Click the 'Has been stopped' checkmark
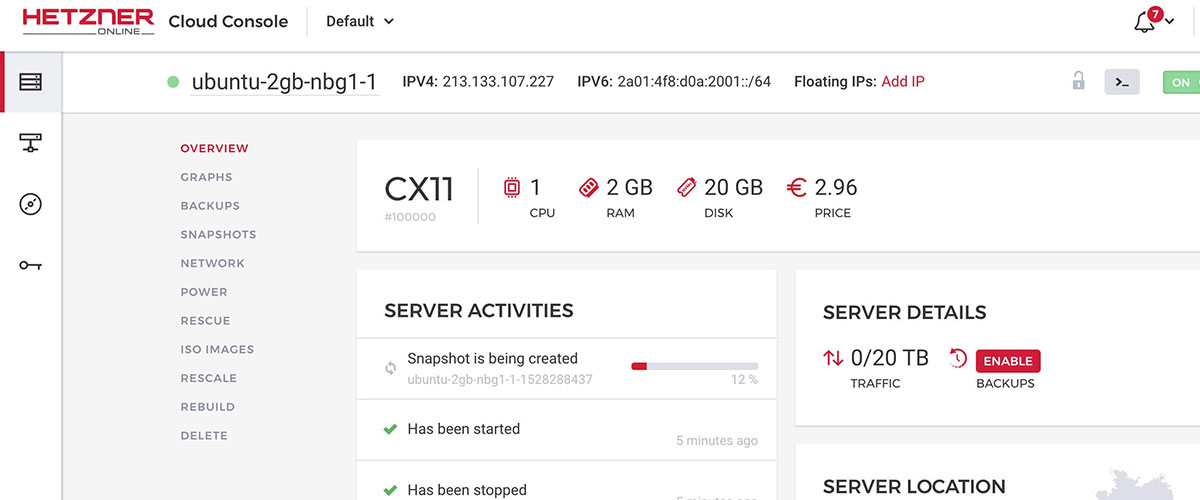 pos(391,490)
